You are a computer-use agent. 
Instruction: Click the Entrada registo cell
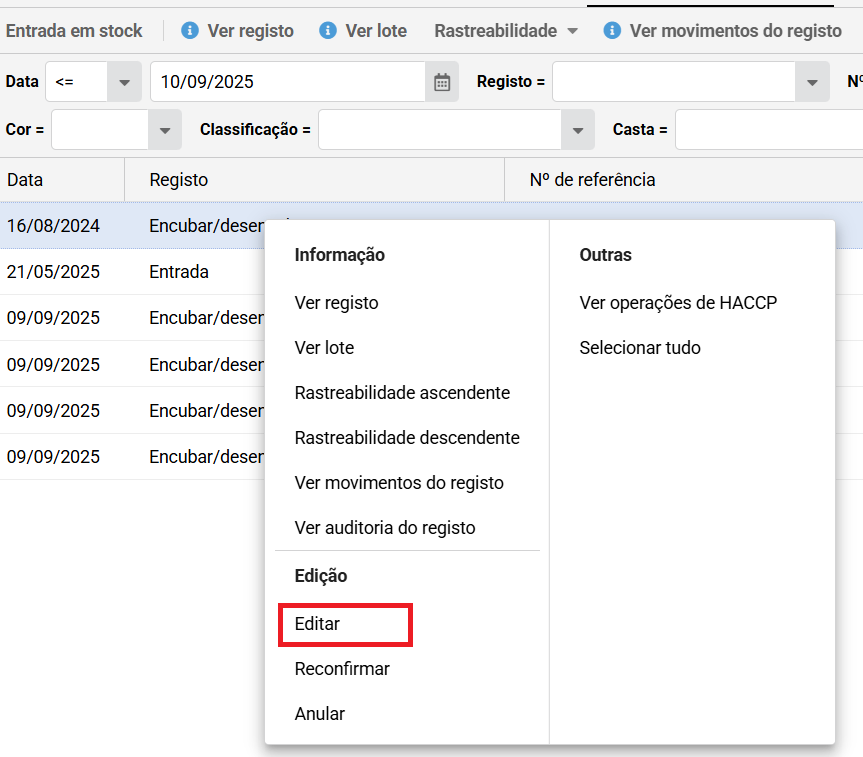click(179, 272)
